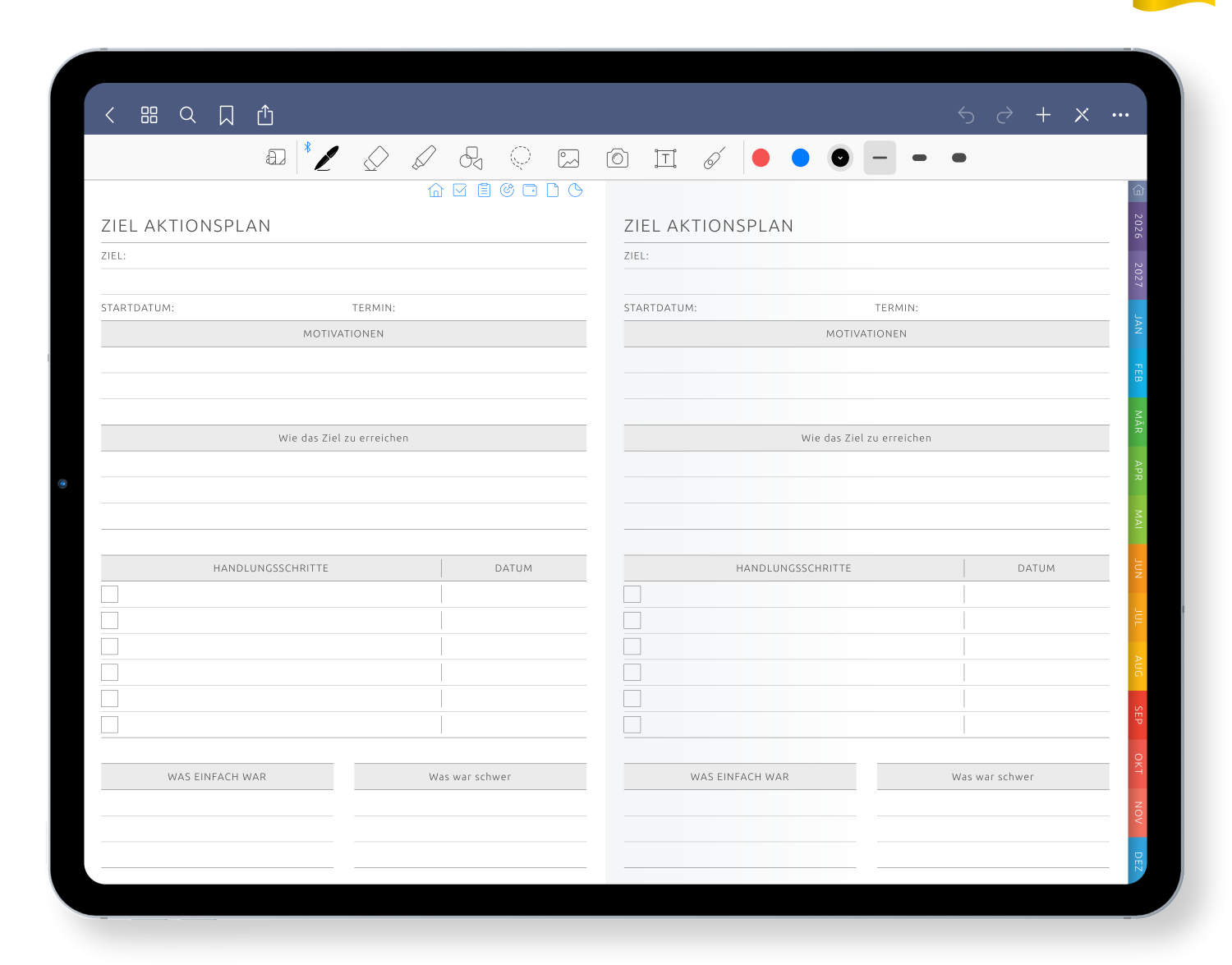Open the add page plus menu

click(x=1043, y=115)
